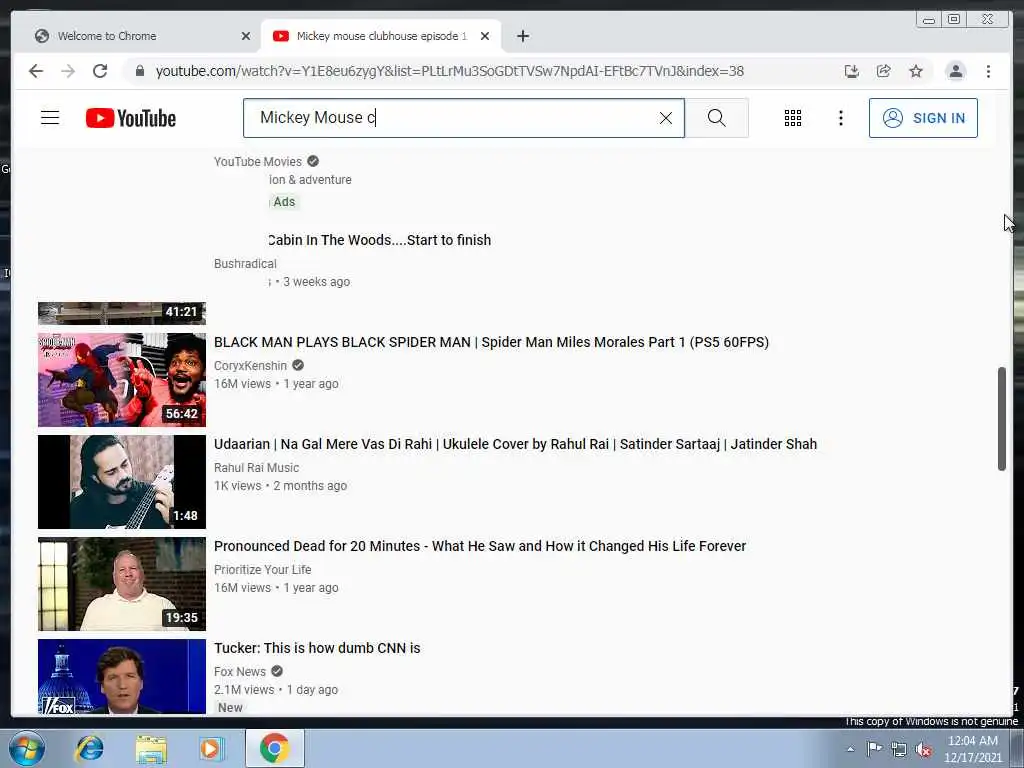Open the Action Center flag icon

tap(874, 749)
